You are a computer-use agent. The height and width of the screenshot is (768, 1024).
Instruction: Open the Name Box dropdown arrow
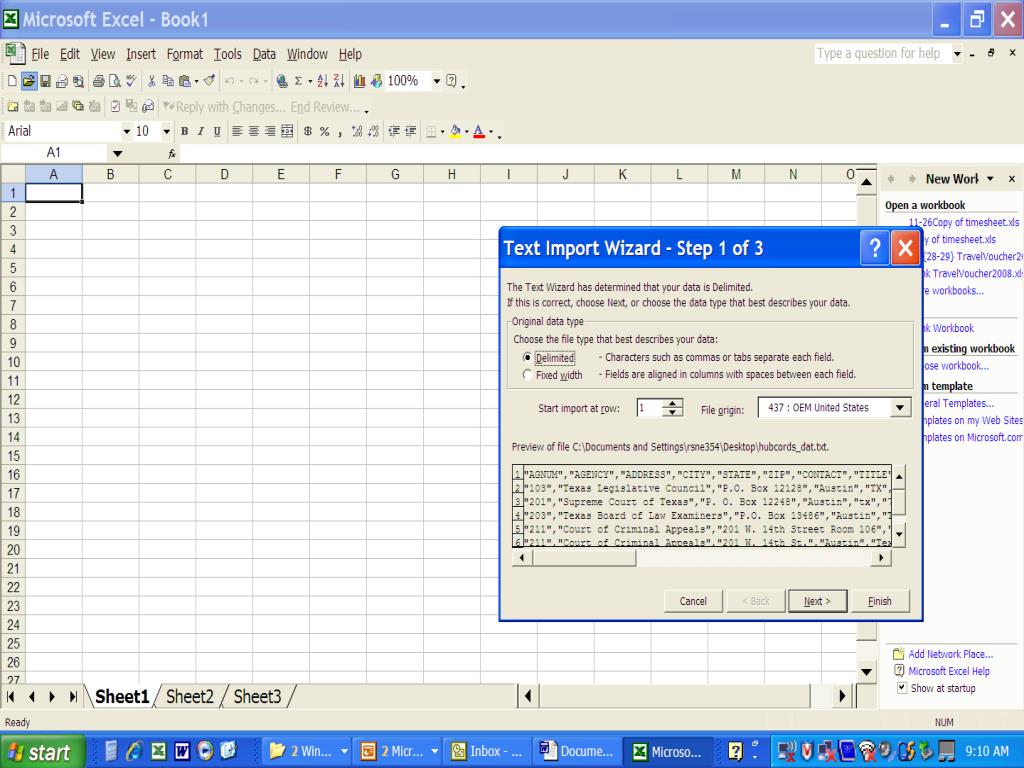[117, 153]
